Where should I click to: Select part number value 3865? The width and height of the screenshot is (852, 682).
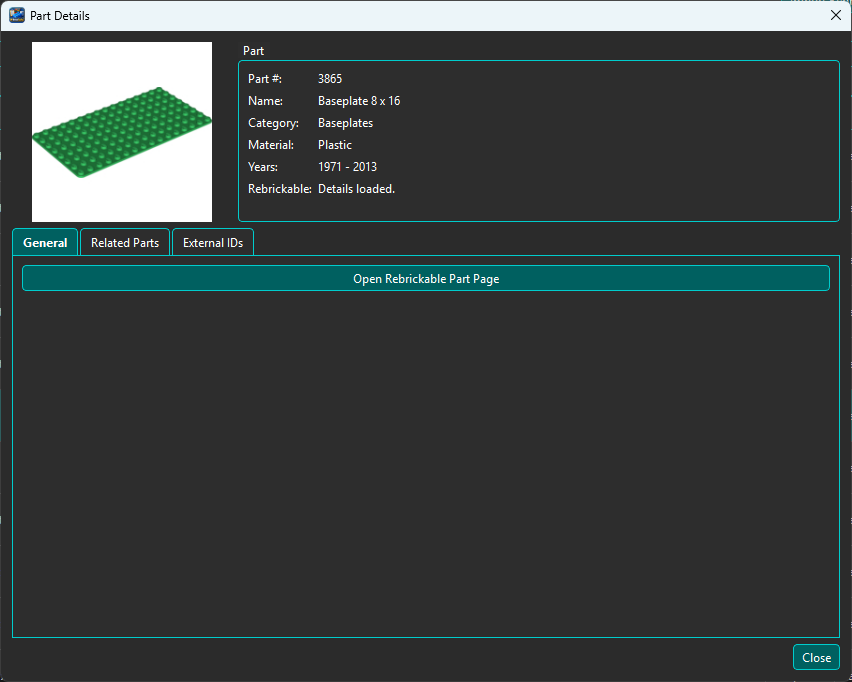pos(330,79)
